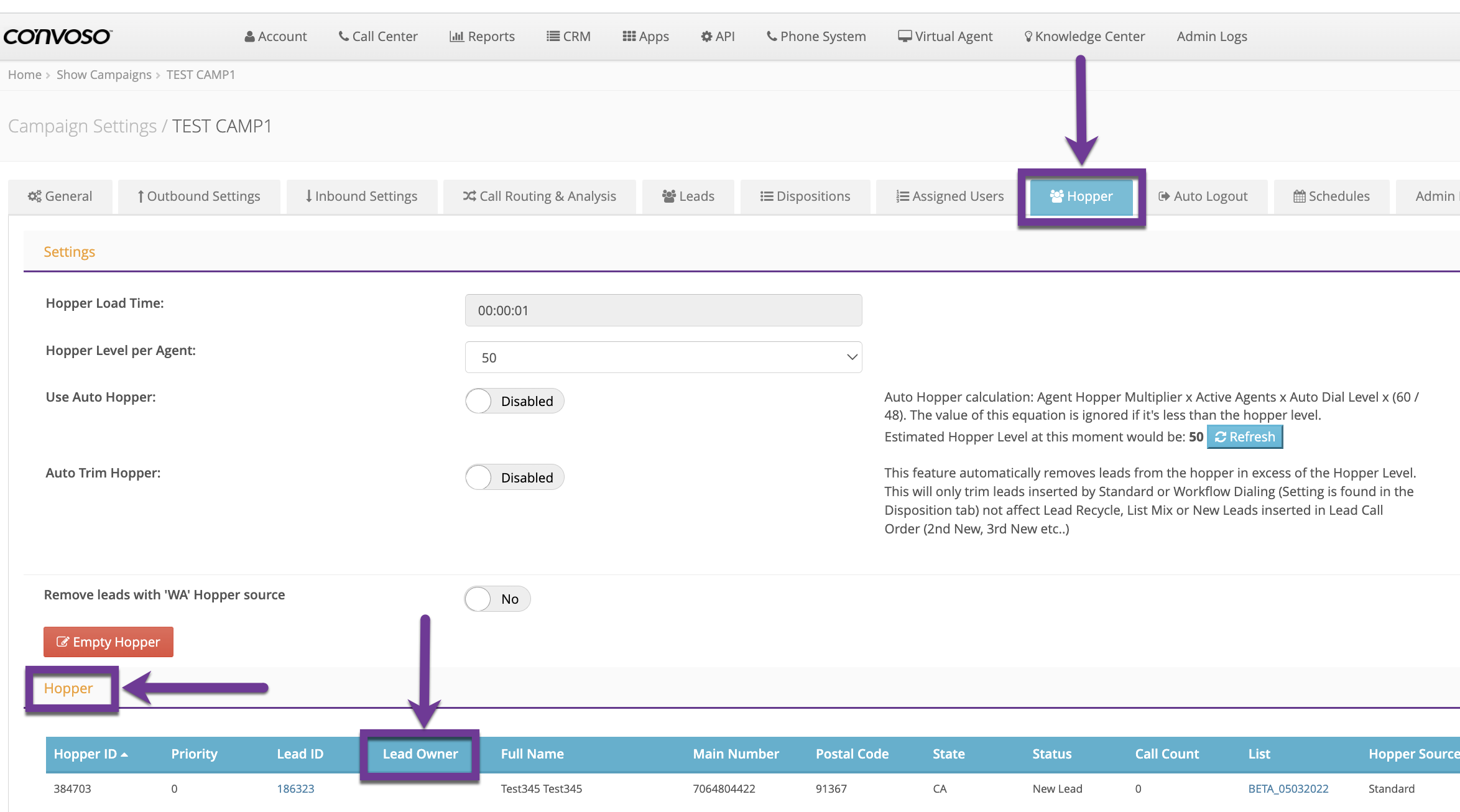Click the calendar icon on Schedules tab

(1299, 196)
